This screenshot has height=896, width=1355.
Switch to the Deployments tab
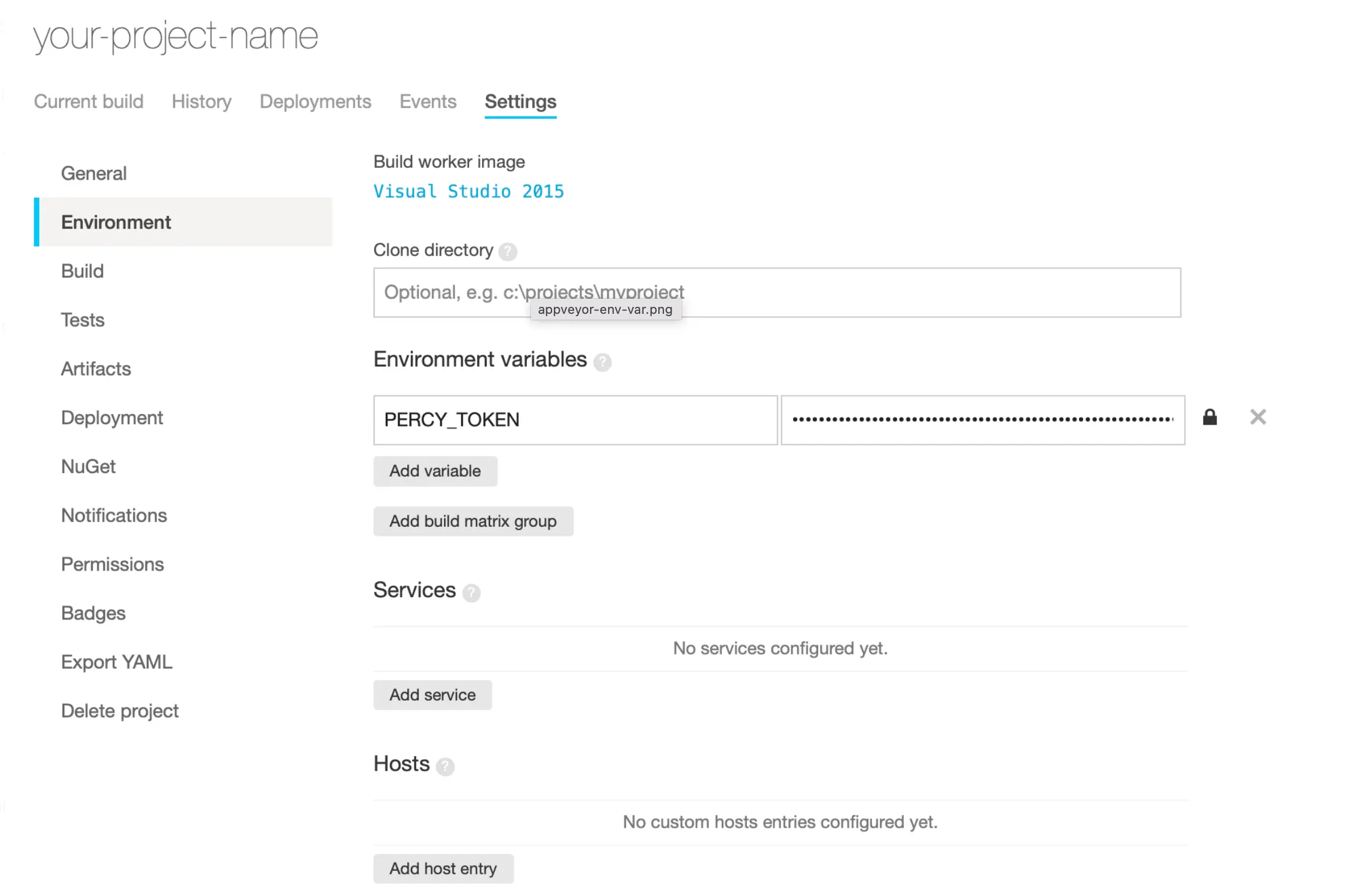(315, 101)
